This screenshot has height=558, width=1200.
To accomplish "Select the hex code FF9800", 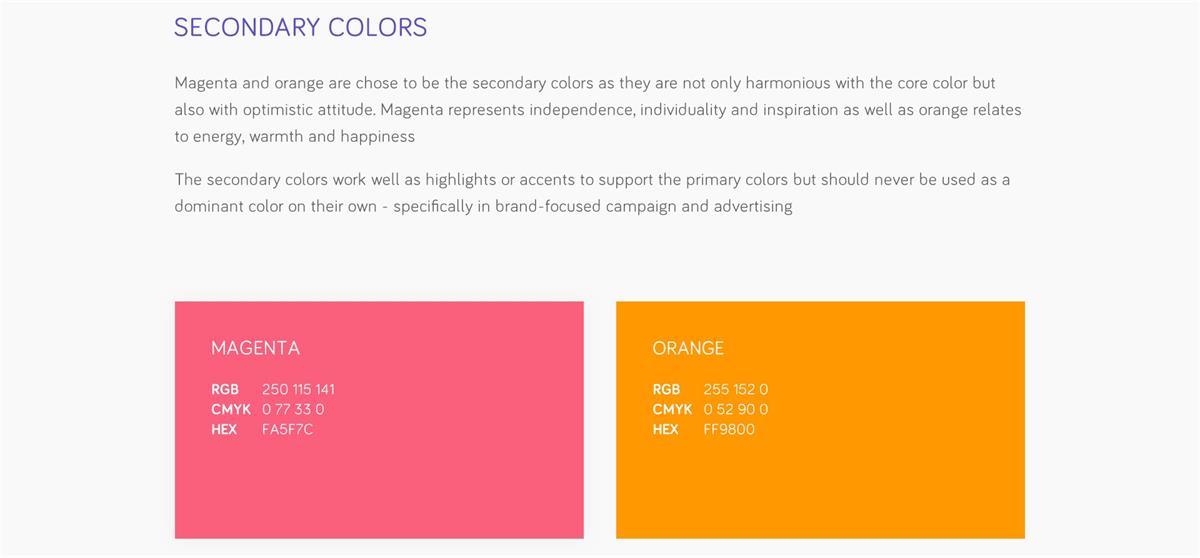I will 730,429.
